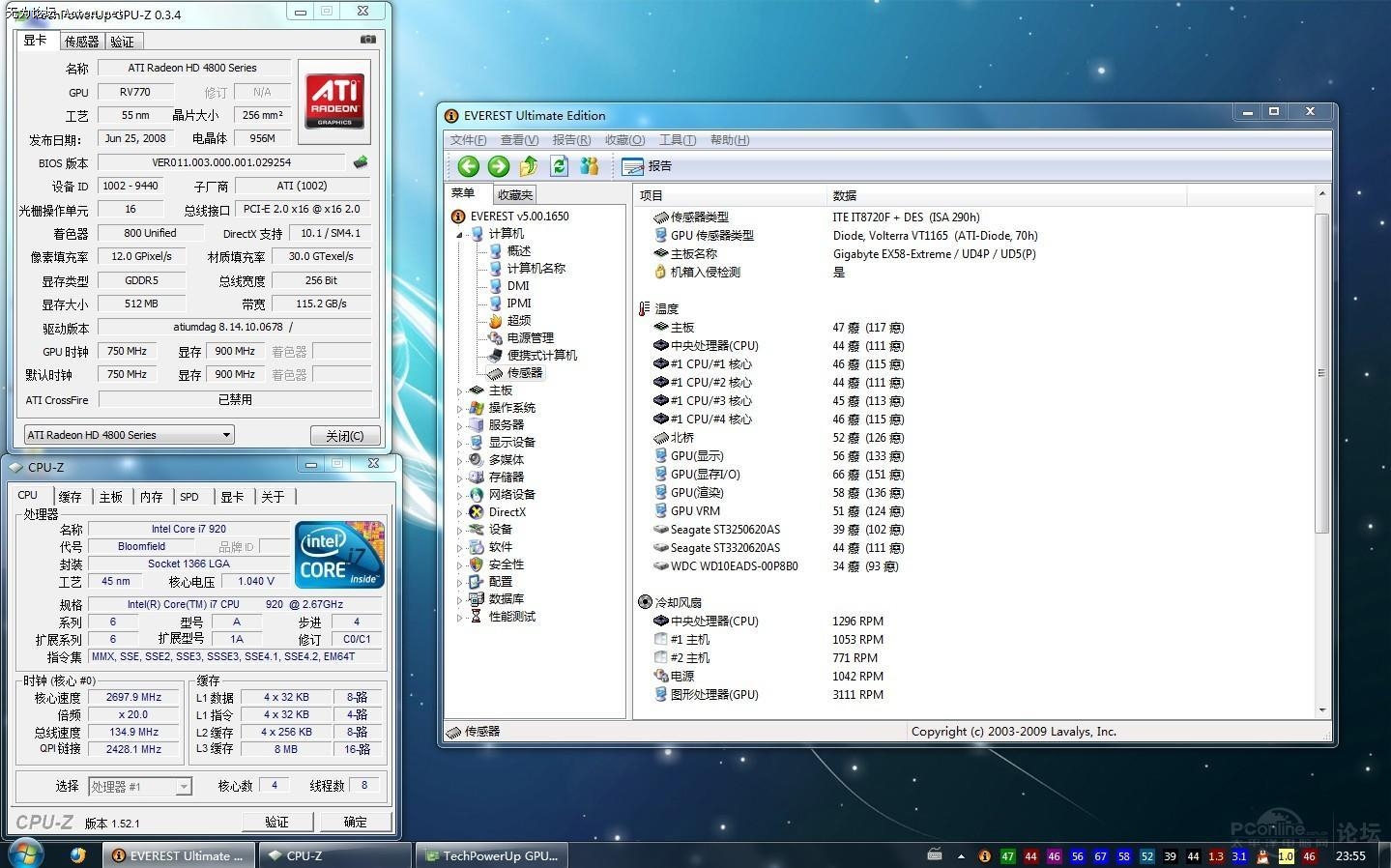The image size is (1391, 868).
Task: Click CPU-Z taskbar button
Action: [x=334, y=855]
